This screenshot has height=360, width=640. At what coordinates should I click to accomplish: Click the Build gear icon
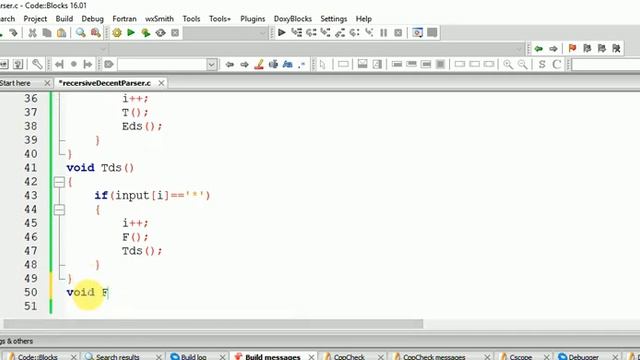click(x=117, y=33)
